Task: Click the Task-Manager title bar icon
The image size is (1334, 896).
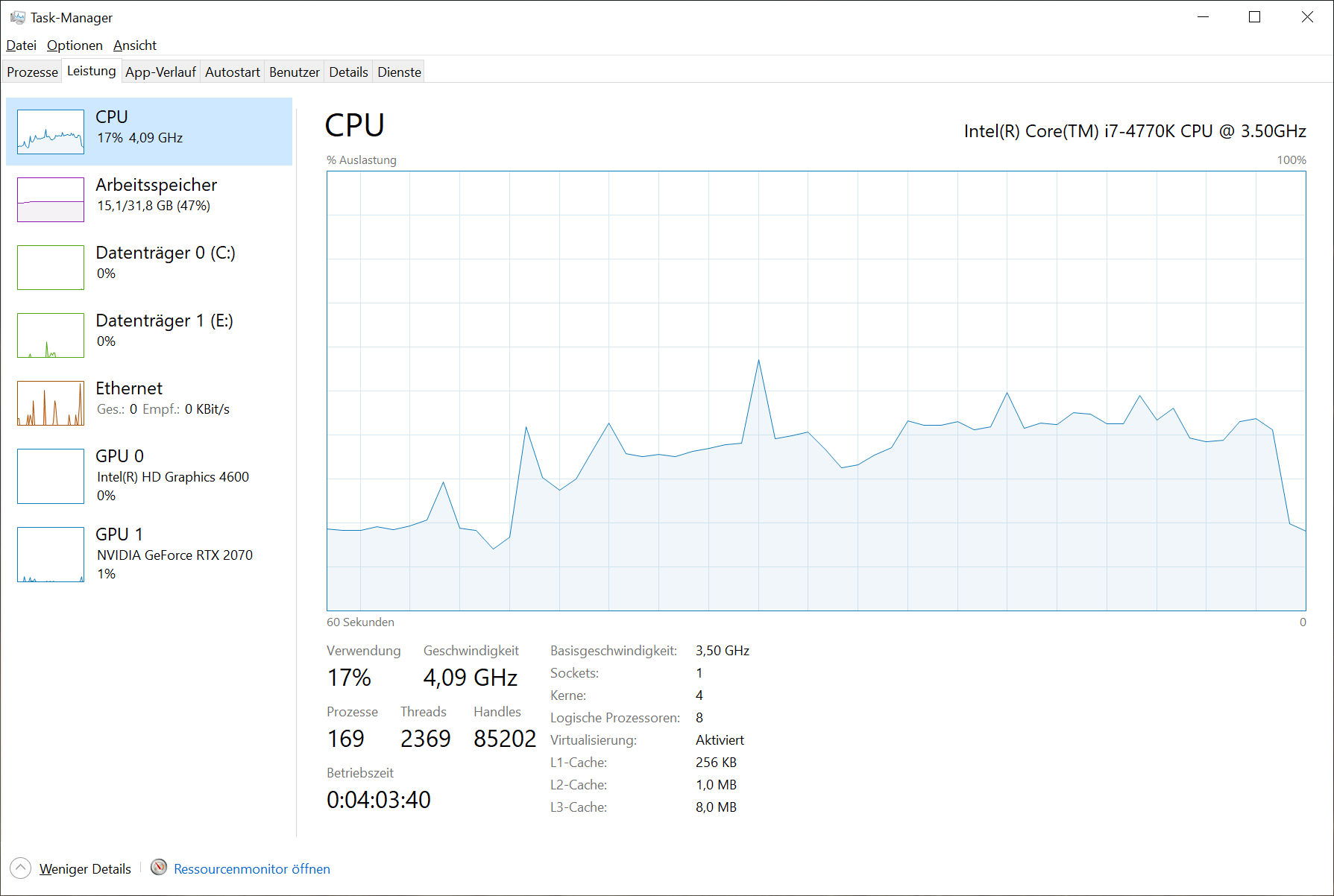Action: click(x=18, y=17)
